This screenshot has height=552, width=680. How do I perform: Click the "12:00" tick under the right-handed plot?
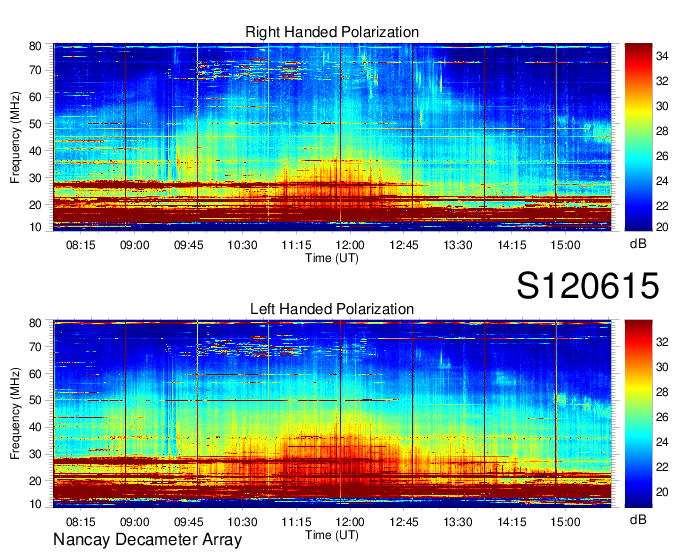pos(350,245)
